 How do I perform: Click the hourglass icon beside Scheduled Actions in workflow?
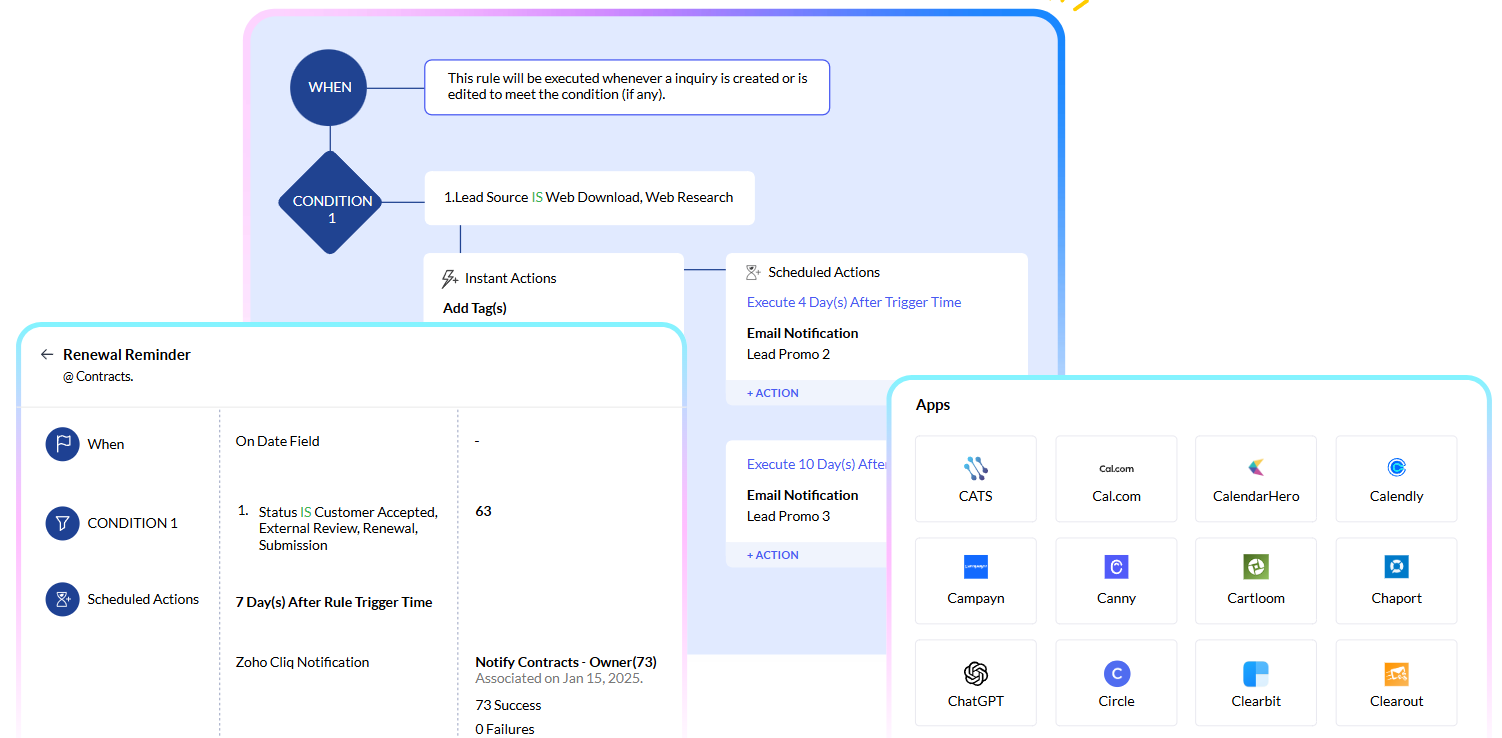(754, 272)
